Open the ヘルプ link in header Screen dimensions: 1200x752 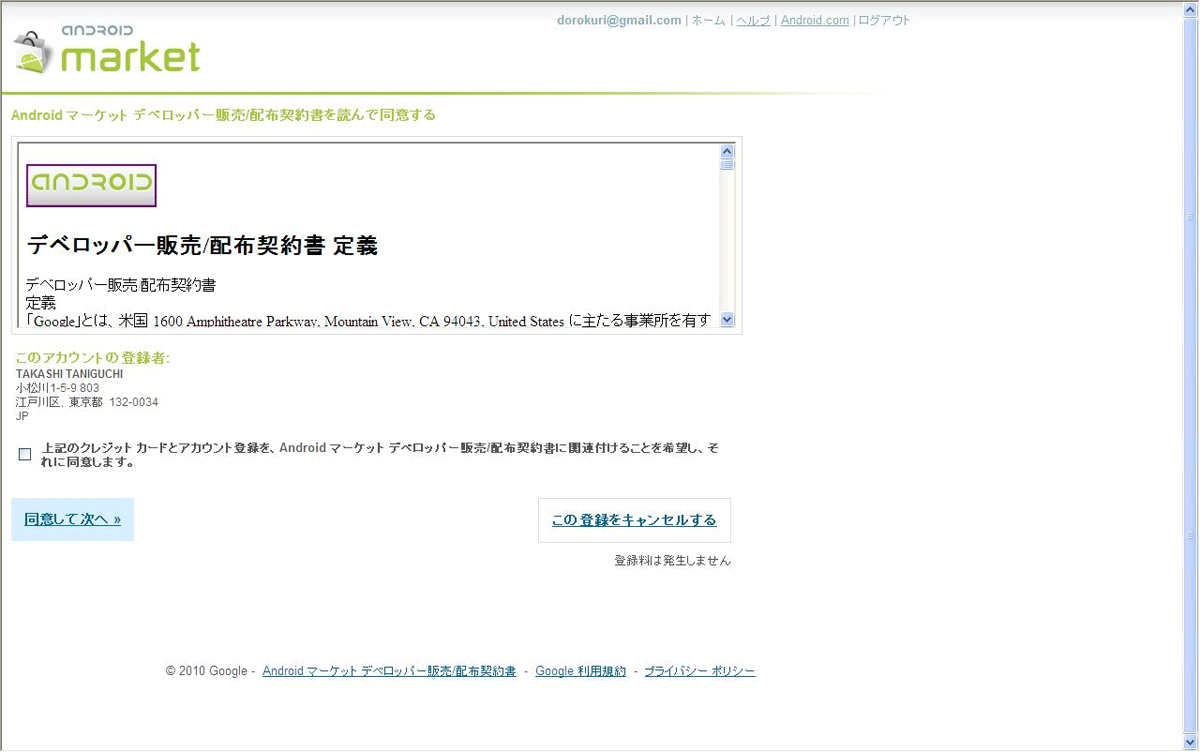[x=753, y=20]
